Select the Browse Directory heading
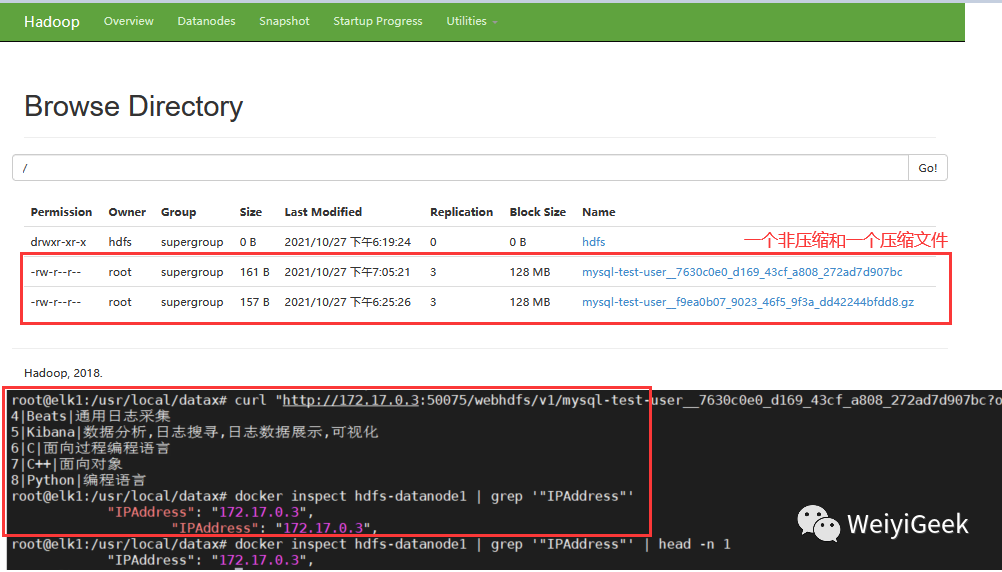Viewport: 1002px width, 572px height. click(134, 106)
